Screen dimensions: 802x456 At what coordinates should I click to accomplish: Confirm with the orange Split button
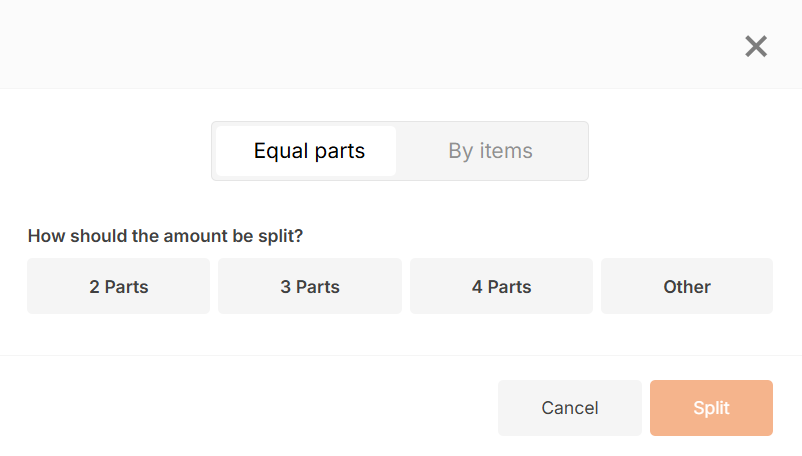(711, 408)
